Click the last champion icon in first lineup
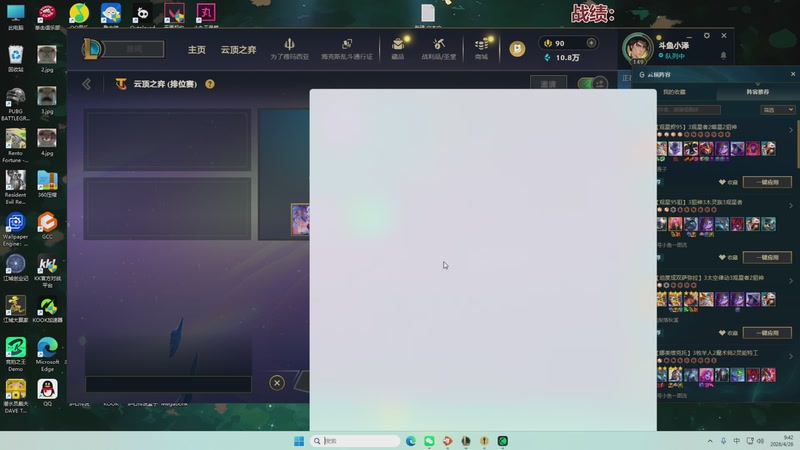The width and height of the screenshot is (800, 450). click(768, 148)
